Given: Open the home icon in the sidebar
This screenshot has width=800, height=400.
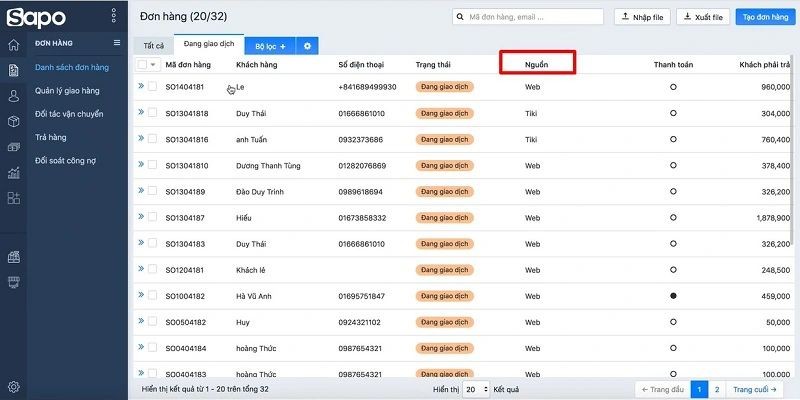Looking at the screenshot, I should [14, 45].
